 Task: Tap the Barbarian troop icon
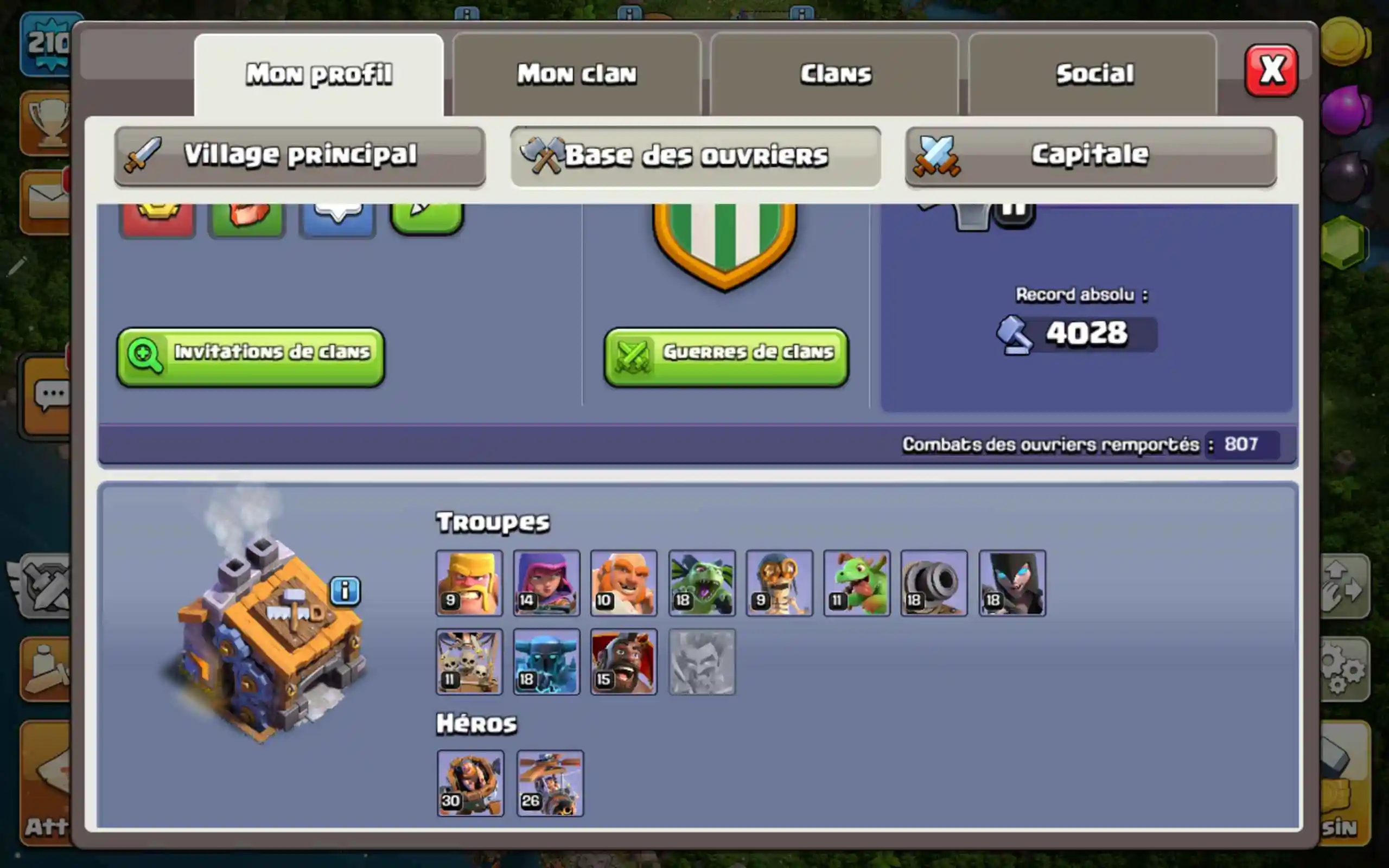click(x=469, y=583)
